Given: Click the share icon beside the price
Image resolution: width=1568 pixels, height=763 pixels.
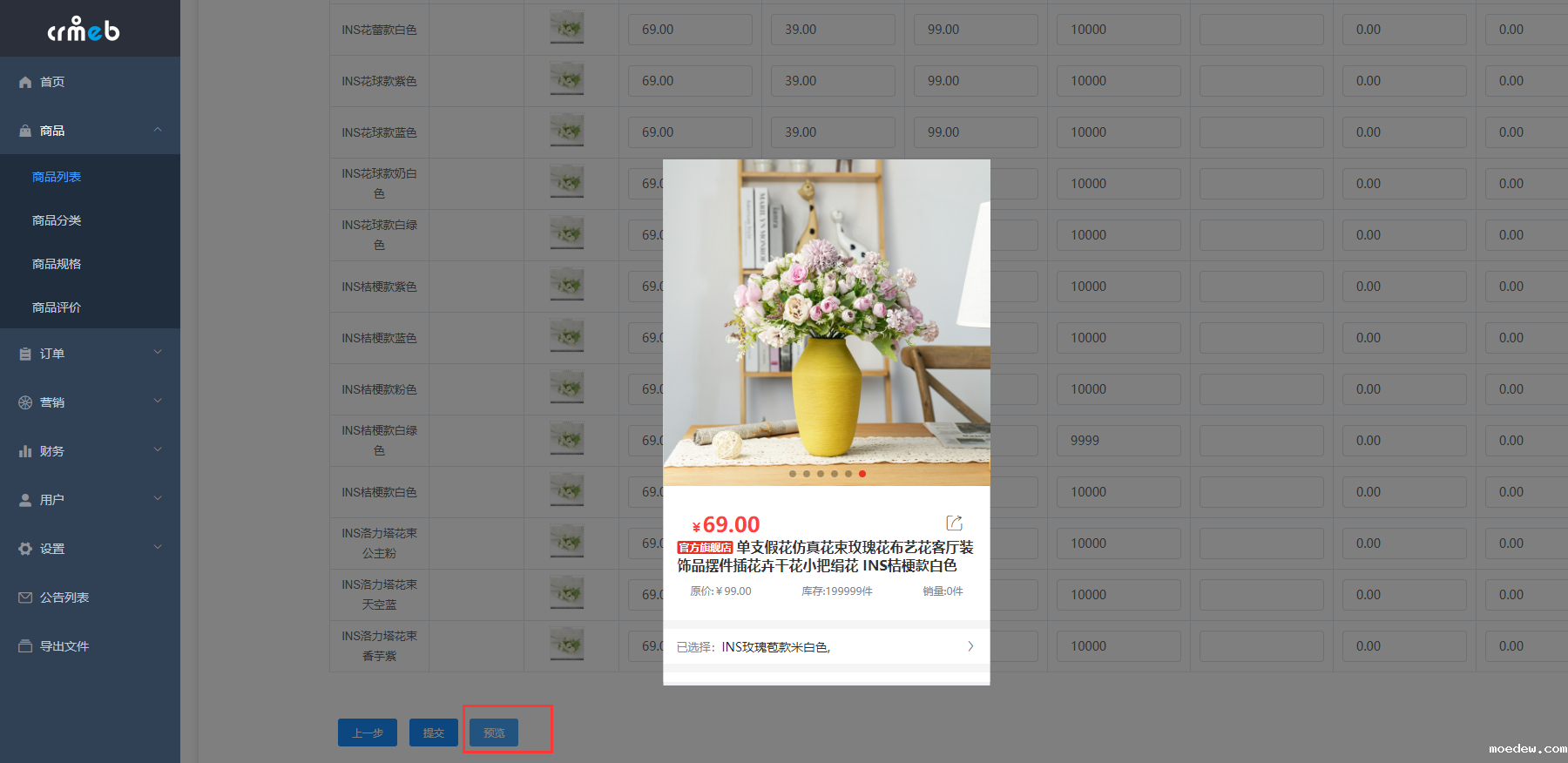Looking at the screenshot, I should pos(954,523).
